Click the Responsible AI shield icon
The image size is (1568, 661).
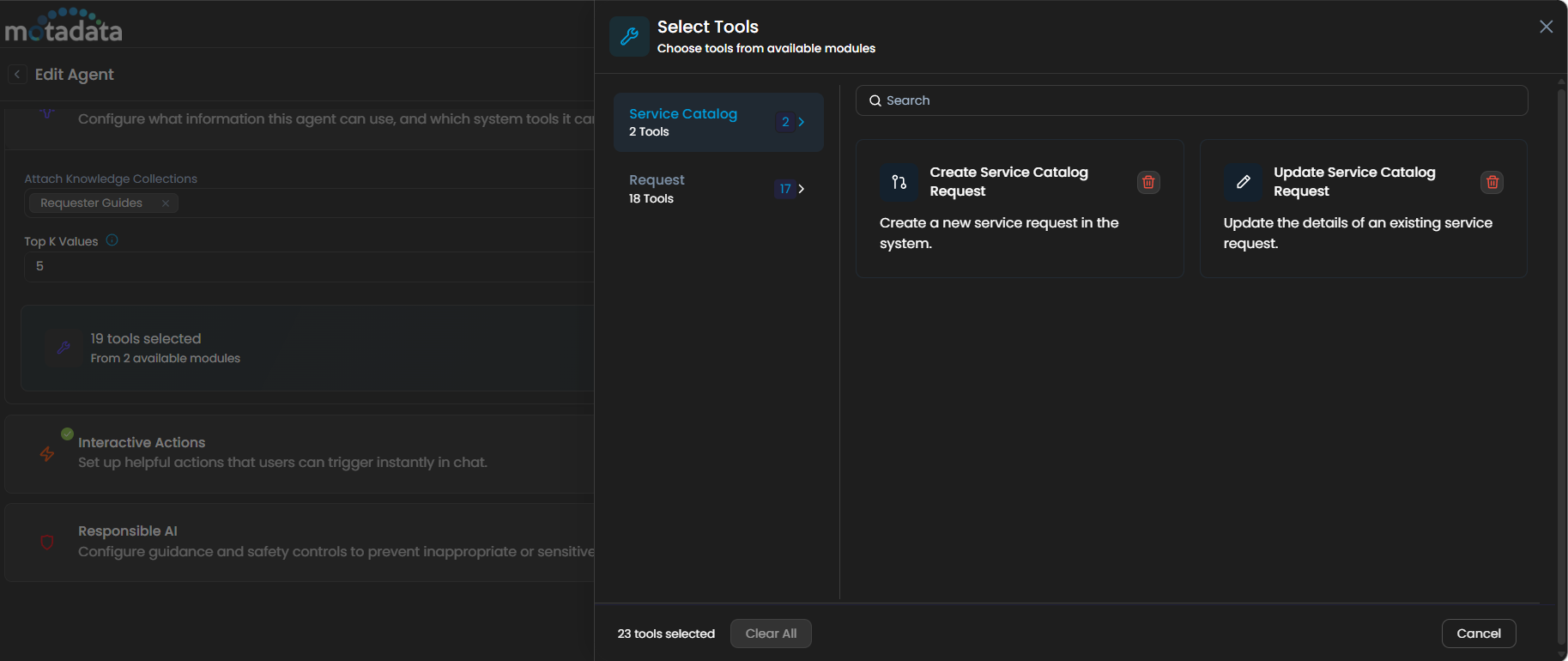point(47,542)
